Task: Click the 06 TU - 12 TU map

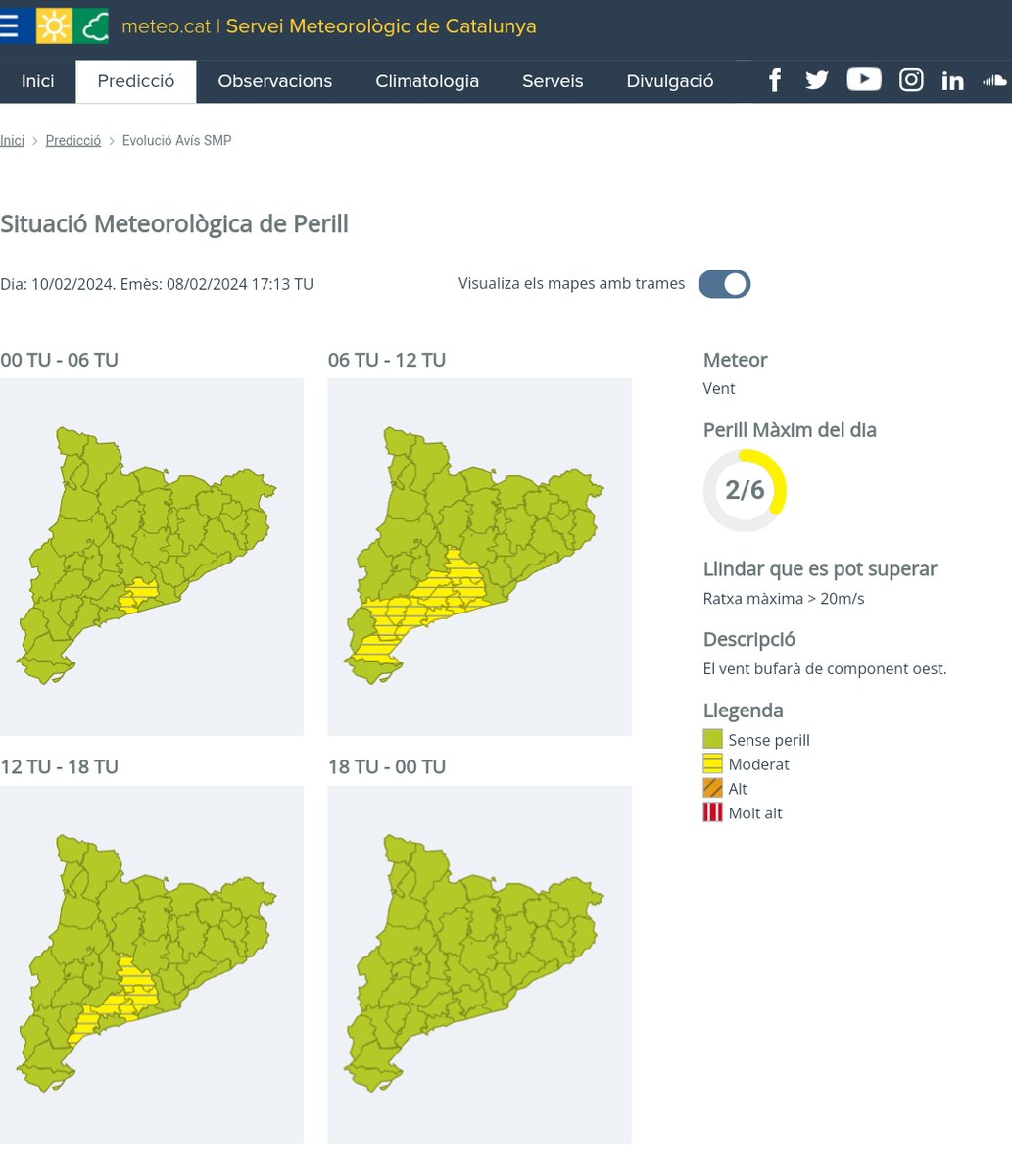Action: coord(479,557)
